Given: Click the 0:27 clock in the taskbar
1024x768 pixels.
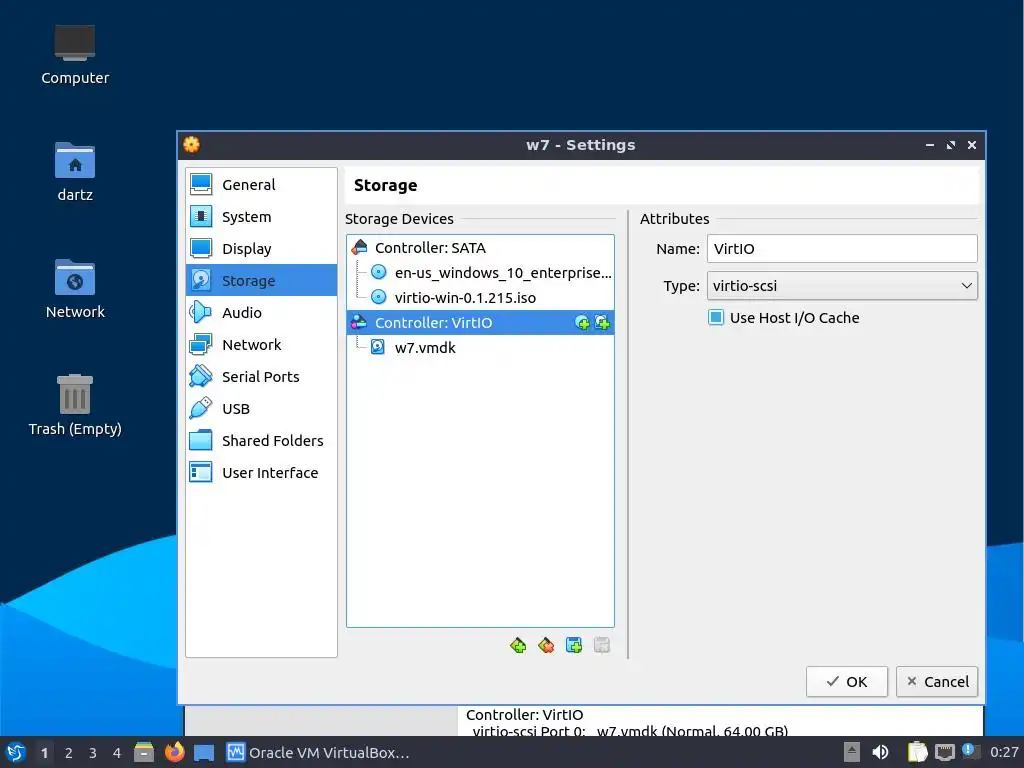Looking at the screenshot, I should pyautogui.click(x=1004, y=752).
